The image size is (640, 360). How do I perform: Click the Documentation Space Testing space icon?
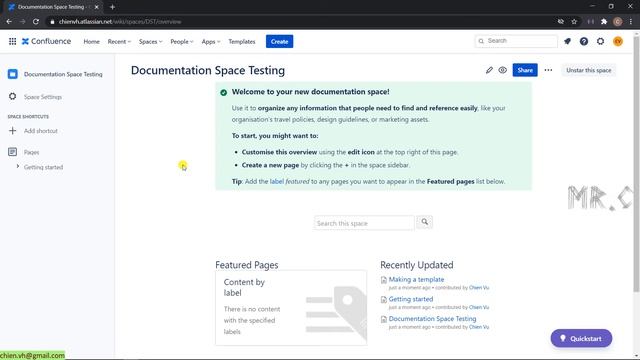pos(13,74)
